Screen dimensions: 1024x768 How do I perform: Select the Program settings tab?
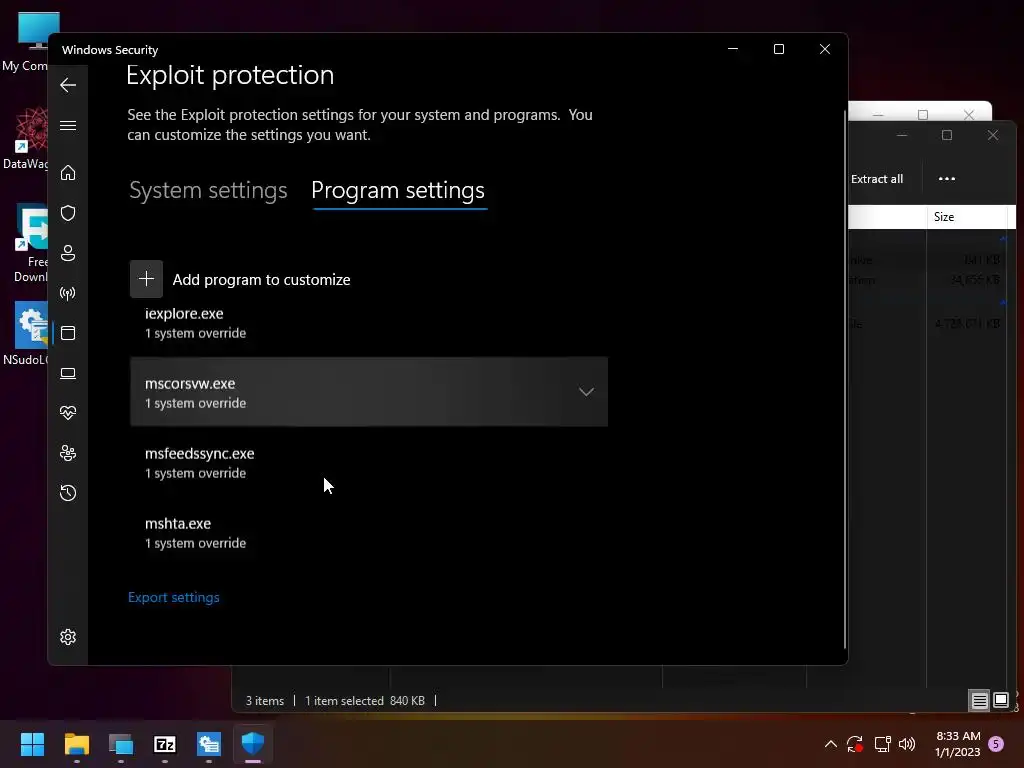tap(398, 191)
